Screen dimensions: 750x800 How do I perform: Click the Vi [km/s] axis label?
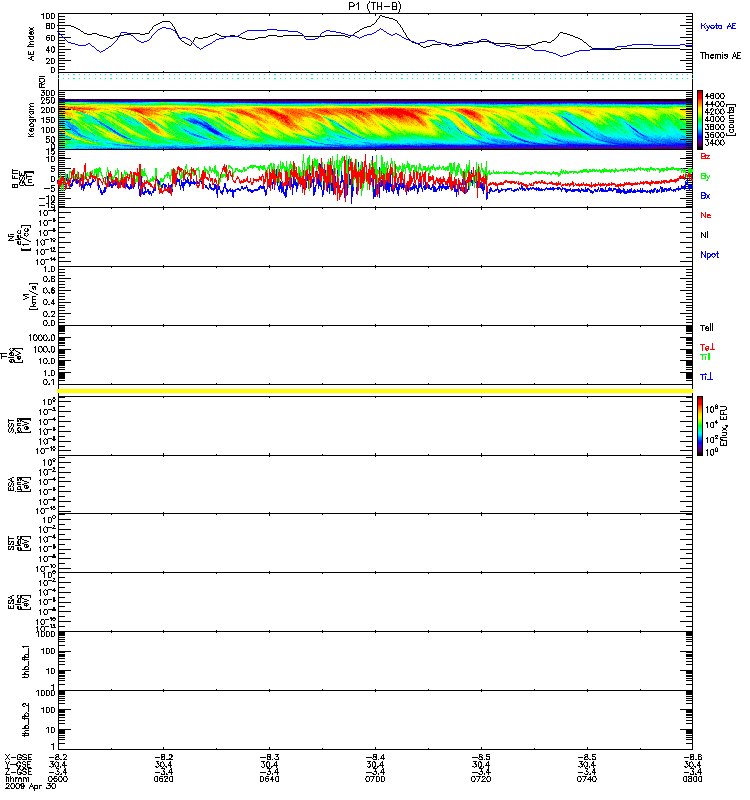coord(33,296)
